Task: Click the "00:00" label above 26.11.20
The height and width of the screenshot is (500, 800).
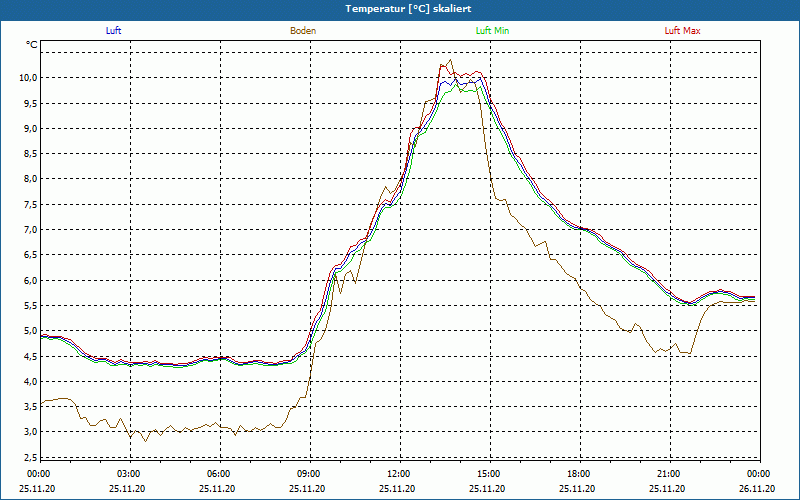Action: [759, 474]
